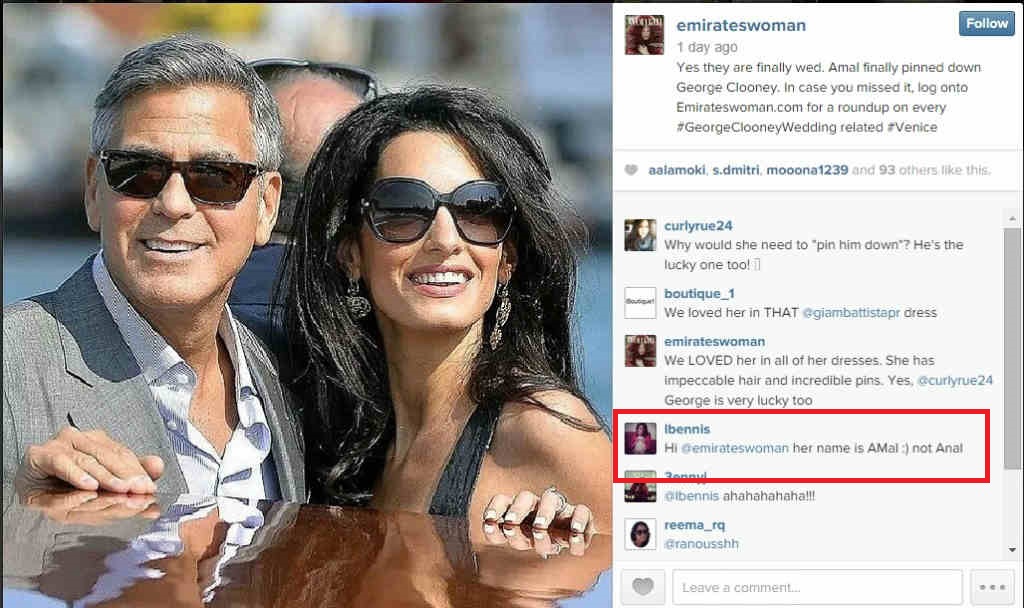Image resolution: width=1024 pixels, height=608 pixels.
Task: Open the emirateswoman username in post header
Action: coord(741,25)
